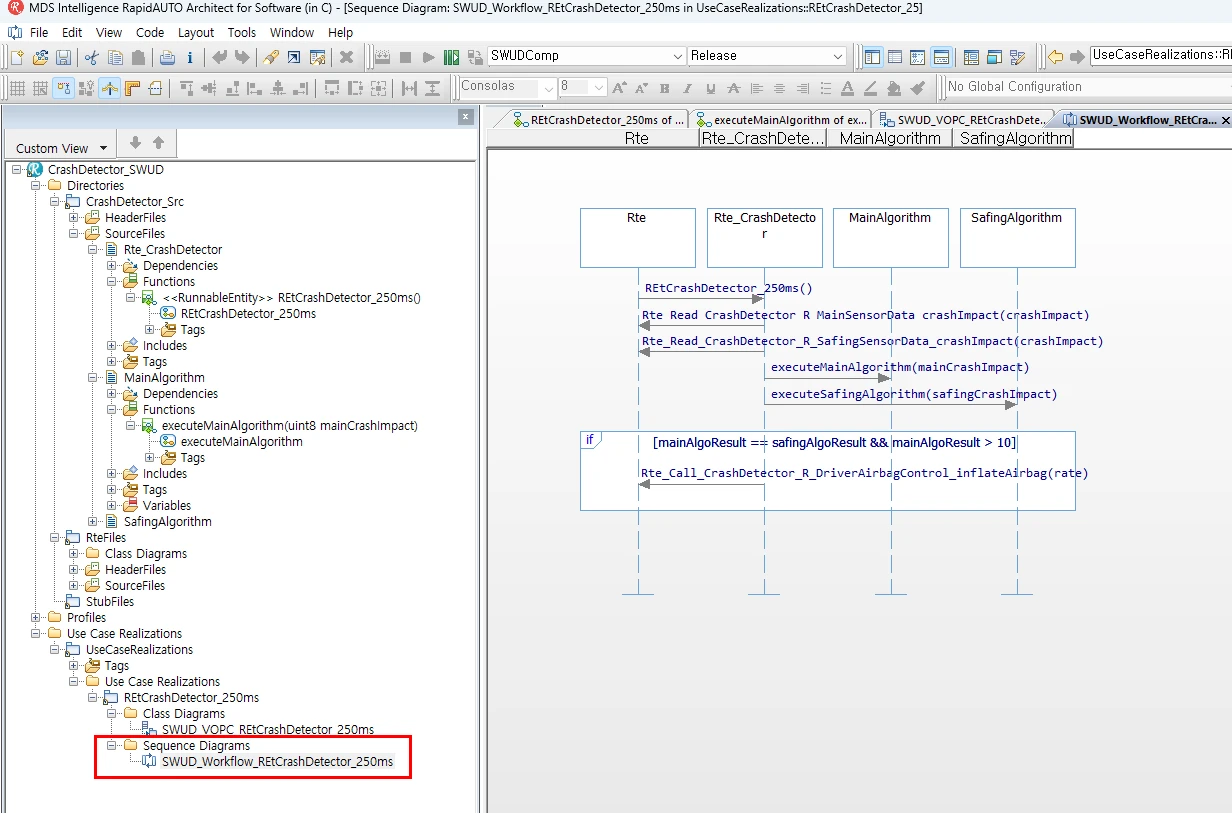Open the SWUDComp component dropdown

[x=676, y=56]
